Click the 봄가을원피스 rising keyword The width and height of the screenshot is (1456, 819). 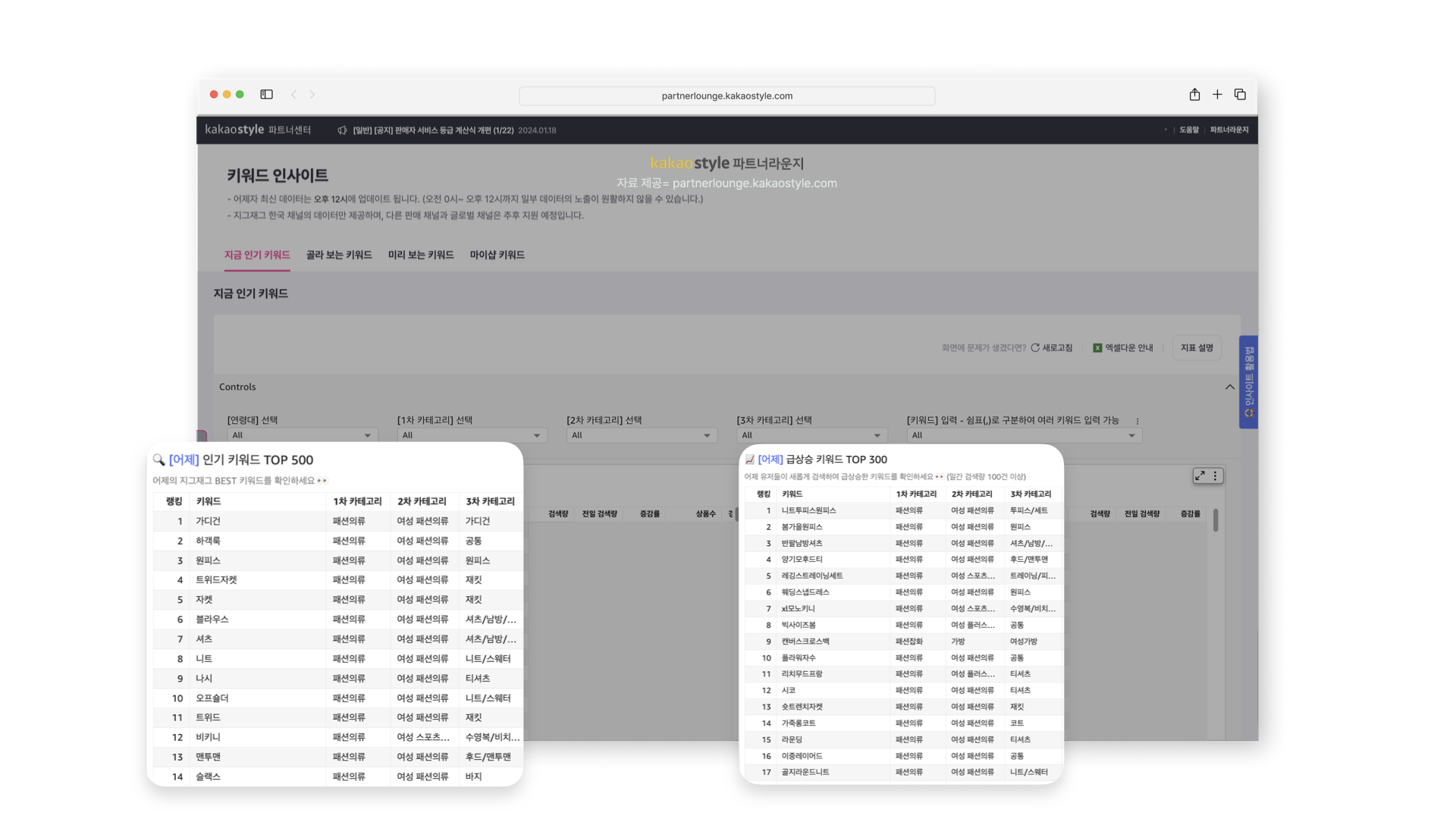[802, 527]
